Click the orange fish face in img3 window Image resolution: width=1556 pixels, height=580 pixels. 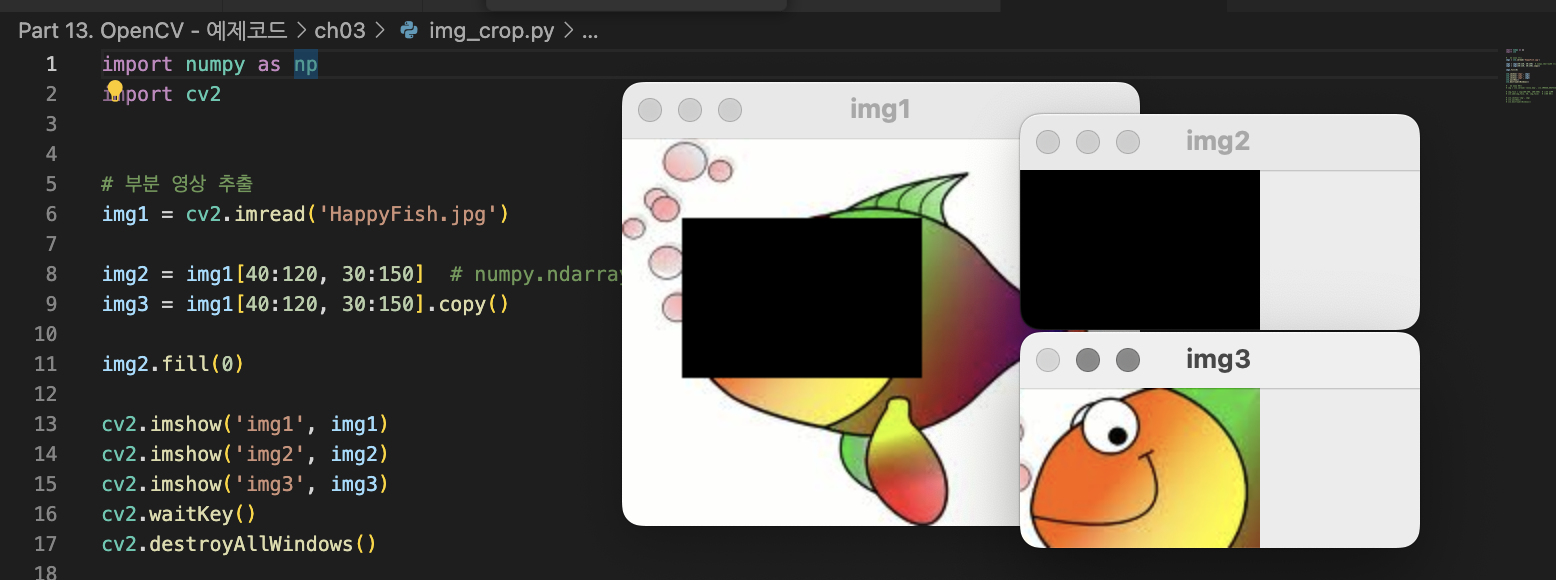pos(1140,468)
